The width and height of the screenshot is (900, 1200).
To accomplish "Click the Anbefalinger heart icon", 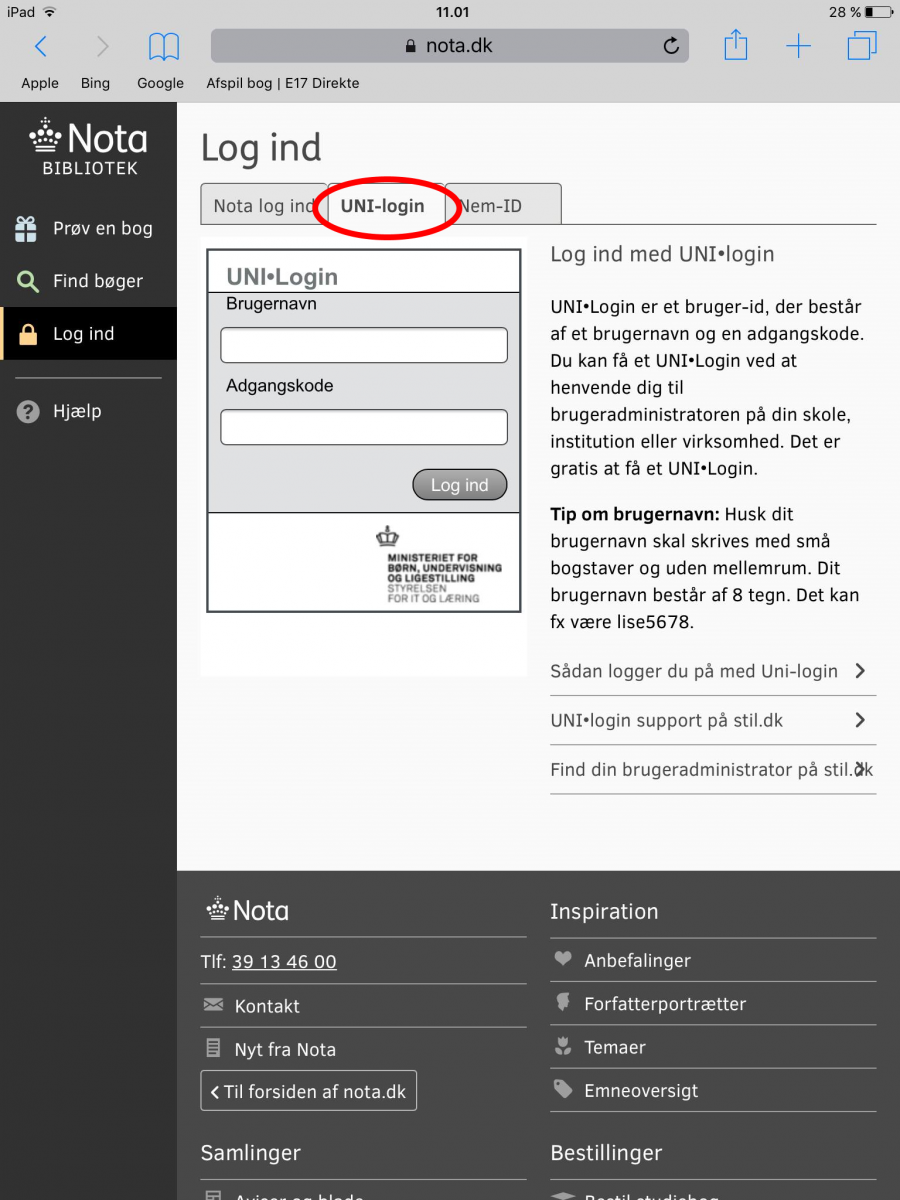I will pos(562,960).
